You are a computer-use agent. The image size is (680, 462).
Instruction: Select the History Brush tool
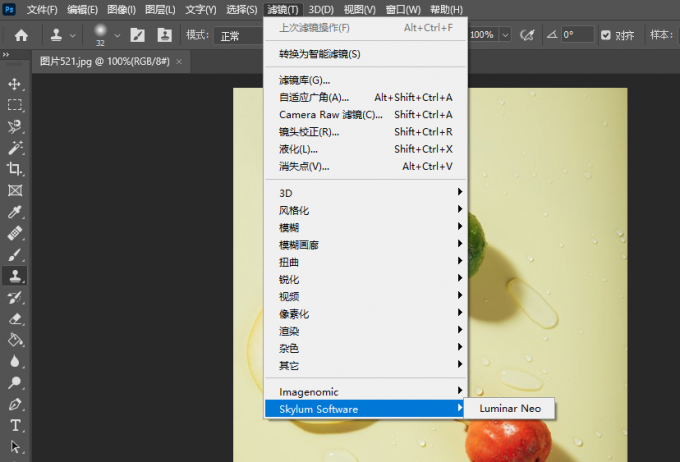point(15,298)
